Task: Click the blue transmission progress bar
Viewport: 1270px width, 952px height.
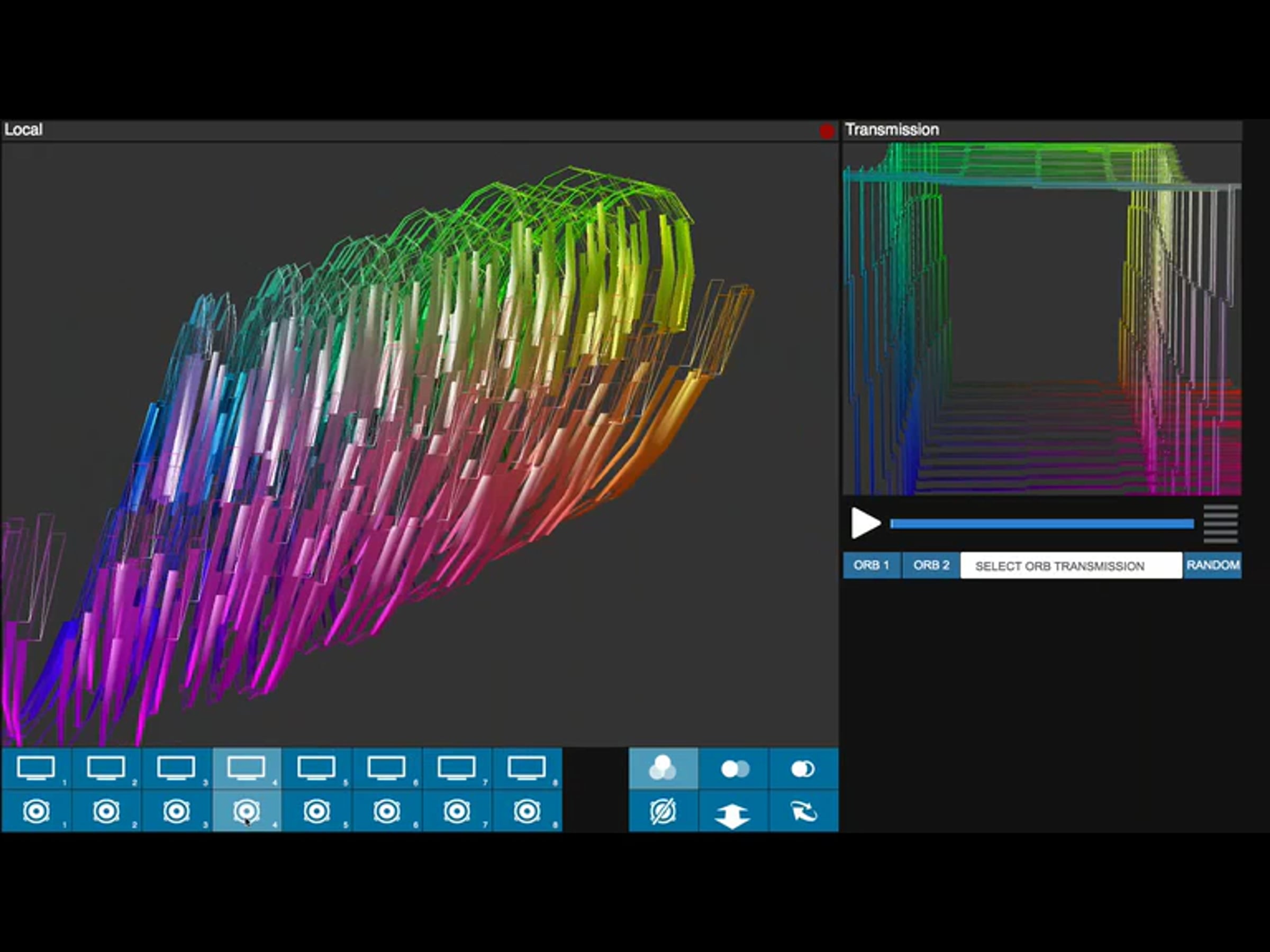Action: coord(1041,524)
